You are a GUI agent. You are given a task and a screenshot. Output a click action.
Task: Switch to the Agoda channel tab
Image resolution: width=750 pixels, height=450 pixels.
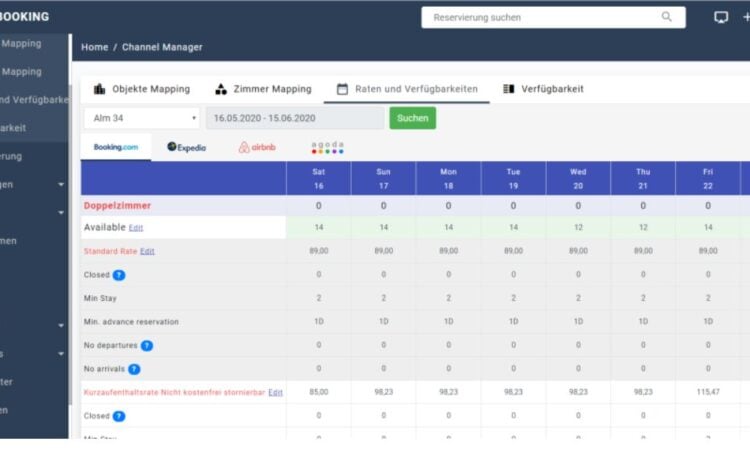point(327,147)
